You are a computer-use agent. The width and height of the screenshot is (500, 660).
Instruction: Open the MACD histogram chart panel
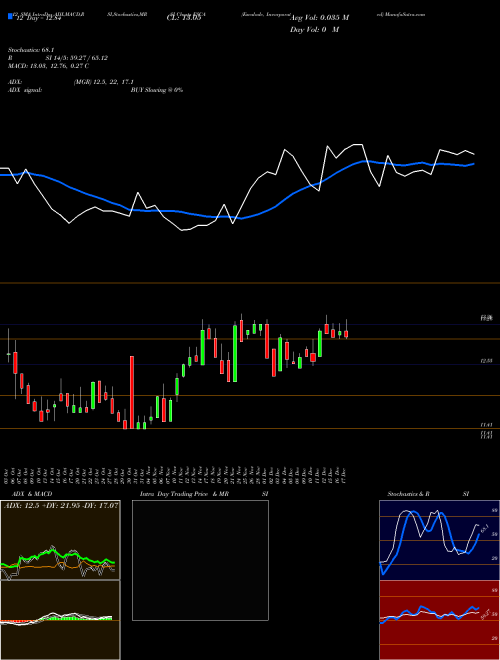pyautogui.click(x=60, y=620)
